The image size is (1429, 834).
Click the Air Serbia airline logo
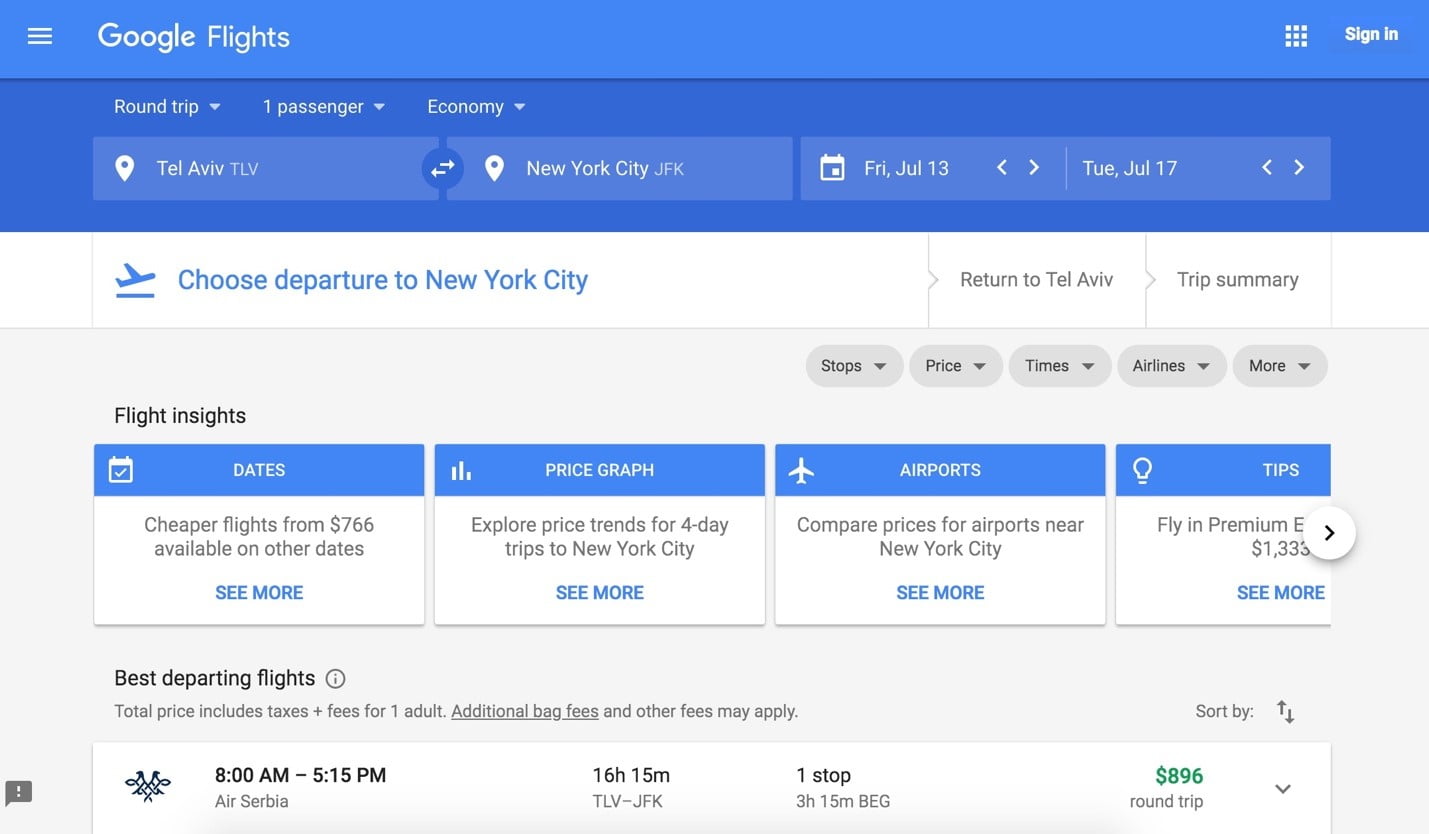point(148,787)
